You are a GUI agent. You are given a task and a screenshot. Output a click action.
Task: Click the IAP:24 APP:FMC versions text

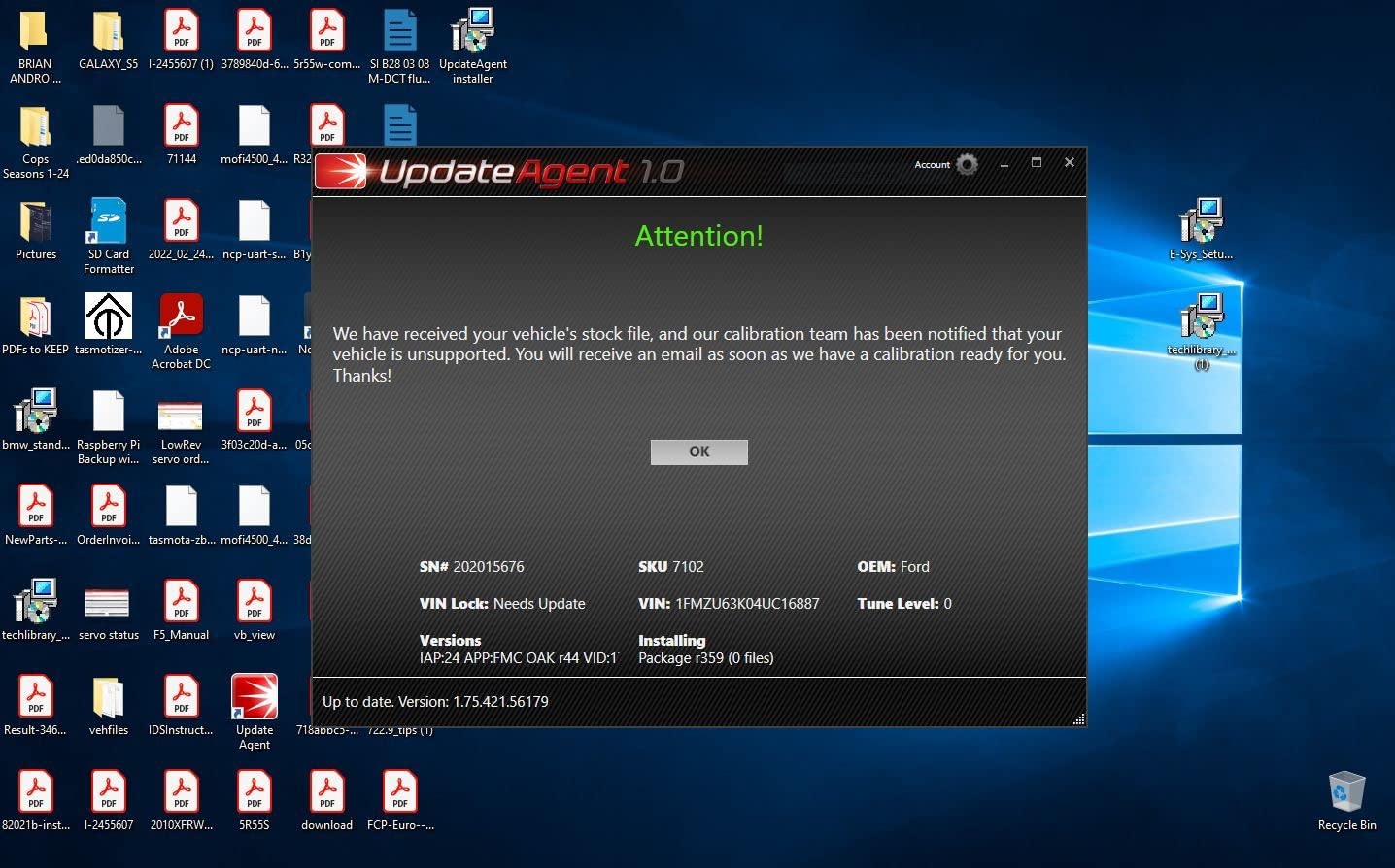[x=519, y=658]
